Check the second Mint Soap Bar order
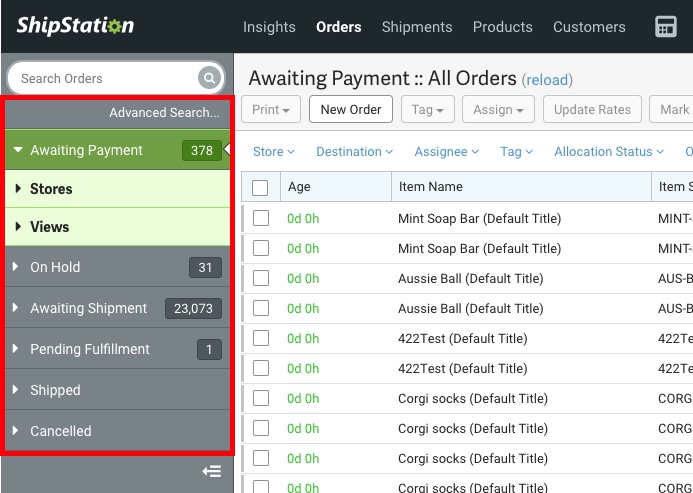Screen dimensions: 693x493 pyautogui.click(x=261, y=248)
